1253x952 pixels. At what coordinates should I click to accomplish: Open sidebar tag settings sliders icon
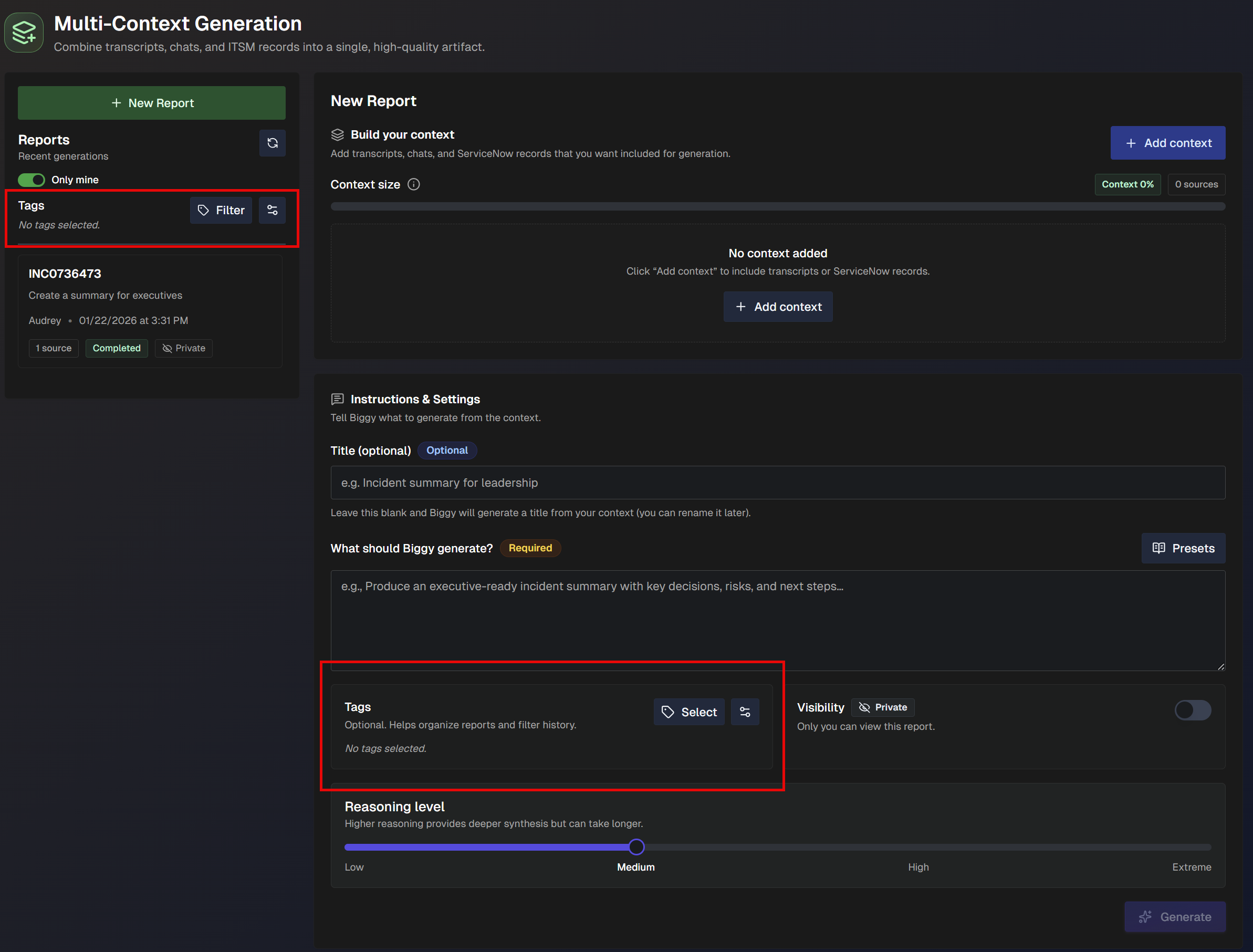click(x=272, y=210)
